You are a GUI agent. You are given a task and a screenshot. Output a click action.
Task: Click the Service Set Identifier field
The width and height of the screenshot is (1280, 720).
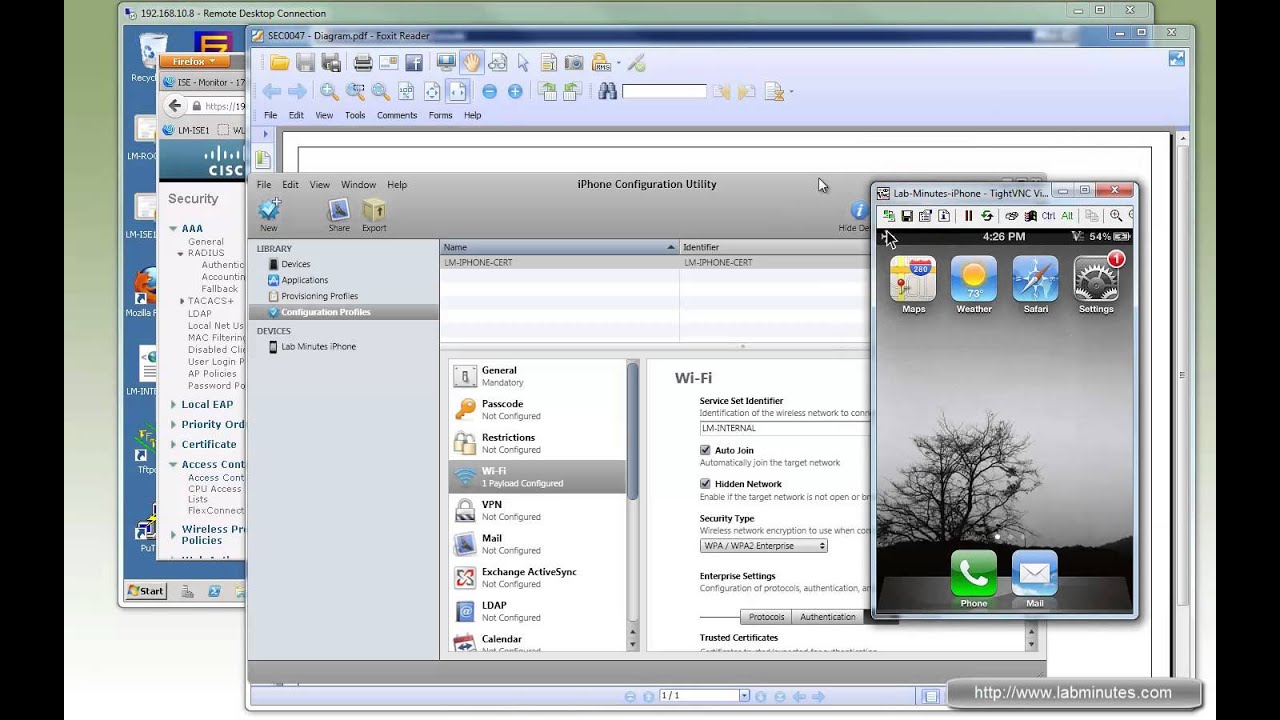(x=785, y=428)
